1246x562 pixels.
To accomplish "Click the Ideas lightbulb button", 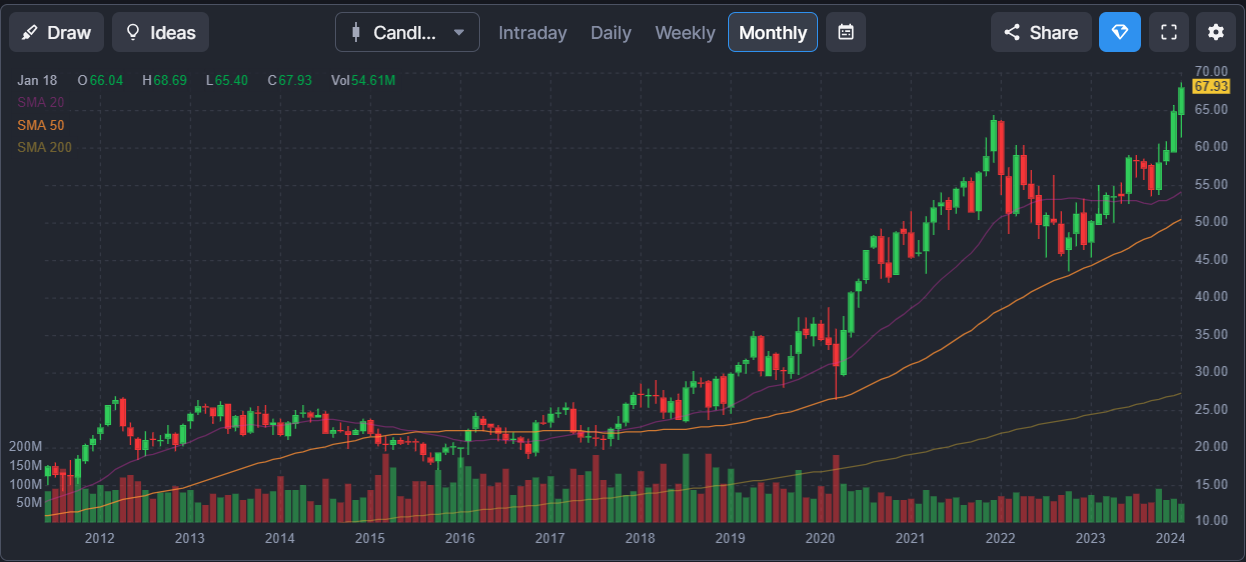I will pyautogui.click(x=160, y=32).
